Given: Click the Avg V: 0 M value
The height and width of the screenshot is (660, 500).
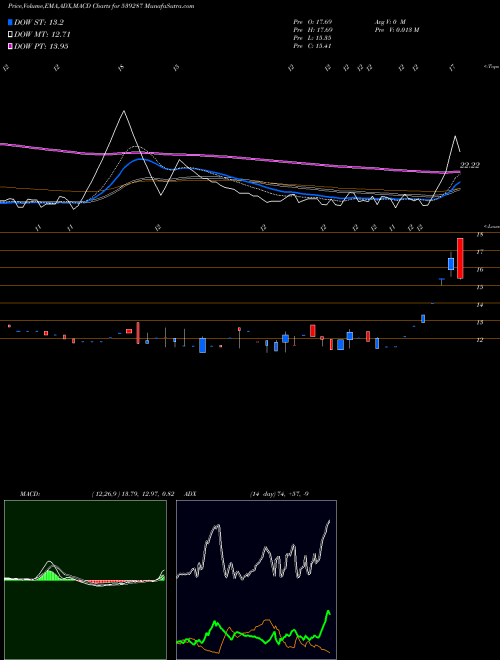Looking at the screenshot, I should 389,21.
